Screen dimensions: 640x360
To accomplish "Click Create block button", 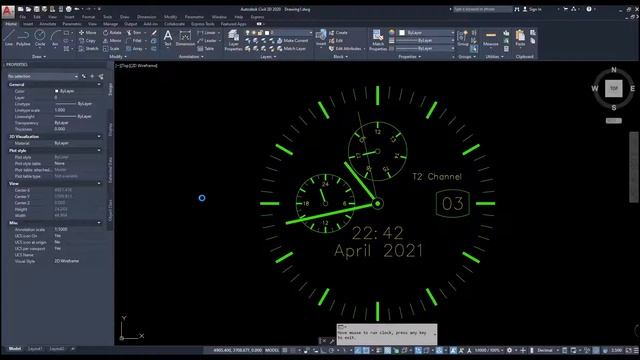I will point(338,33).
